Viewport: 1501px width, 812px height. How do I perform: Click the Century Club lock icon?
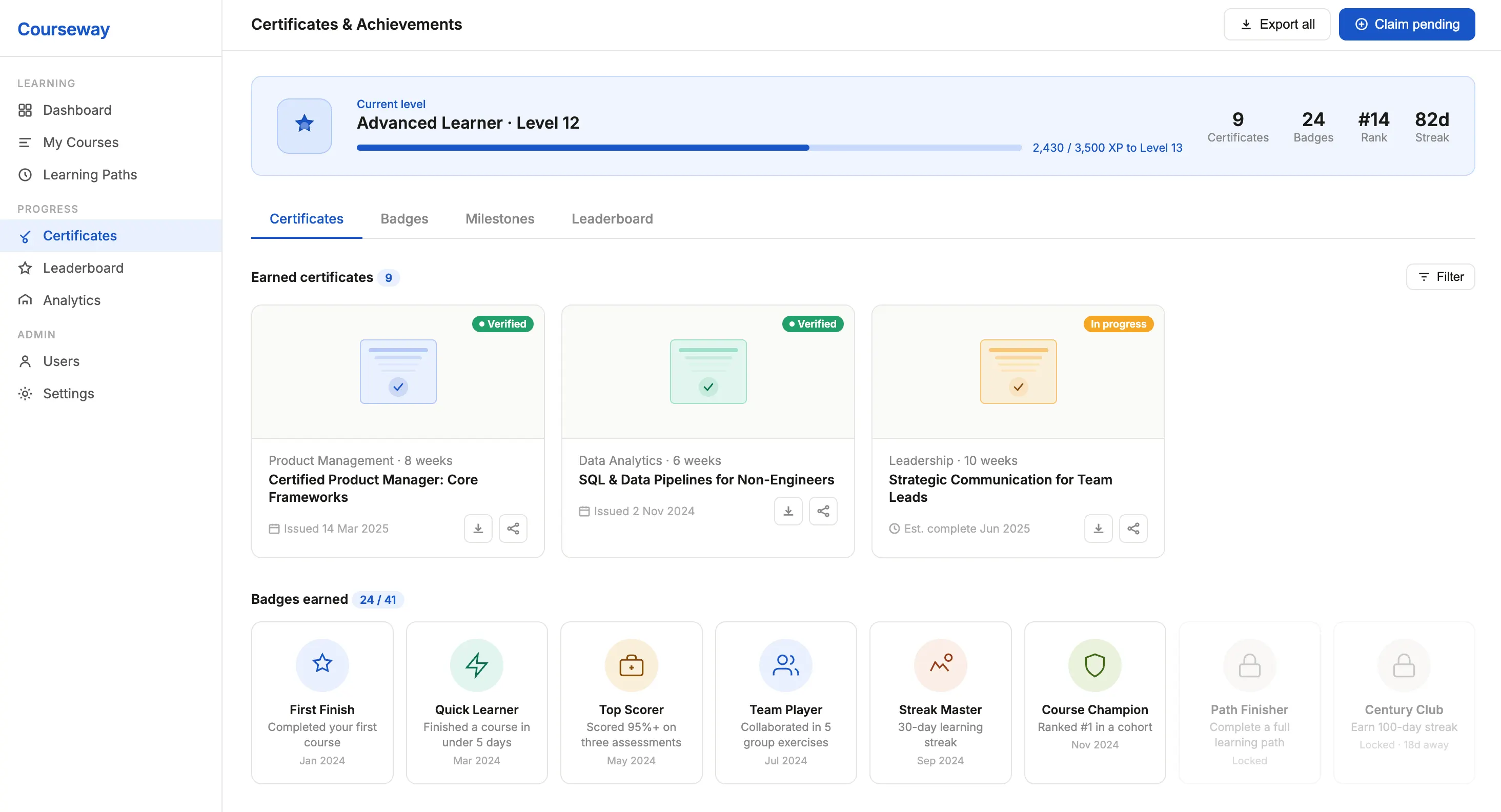click(1404, 665)
